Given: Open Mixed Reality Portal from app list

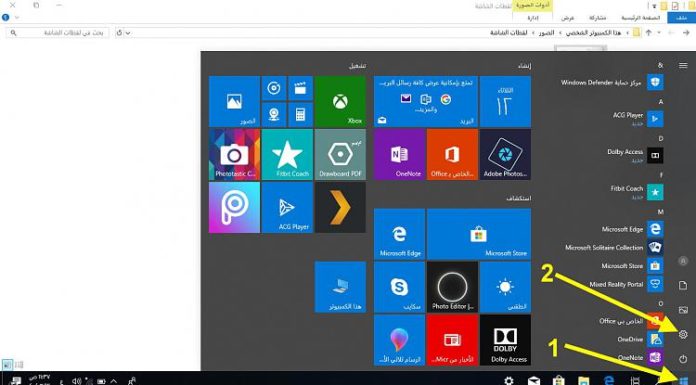Looking at the screenshot, I should [x=626, y=284].
